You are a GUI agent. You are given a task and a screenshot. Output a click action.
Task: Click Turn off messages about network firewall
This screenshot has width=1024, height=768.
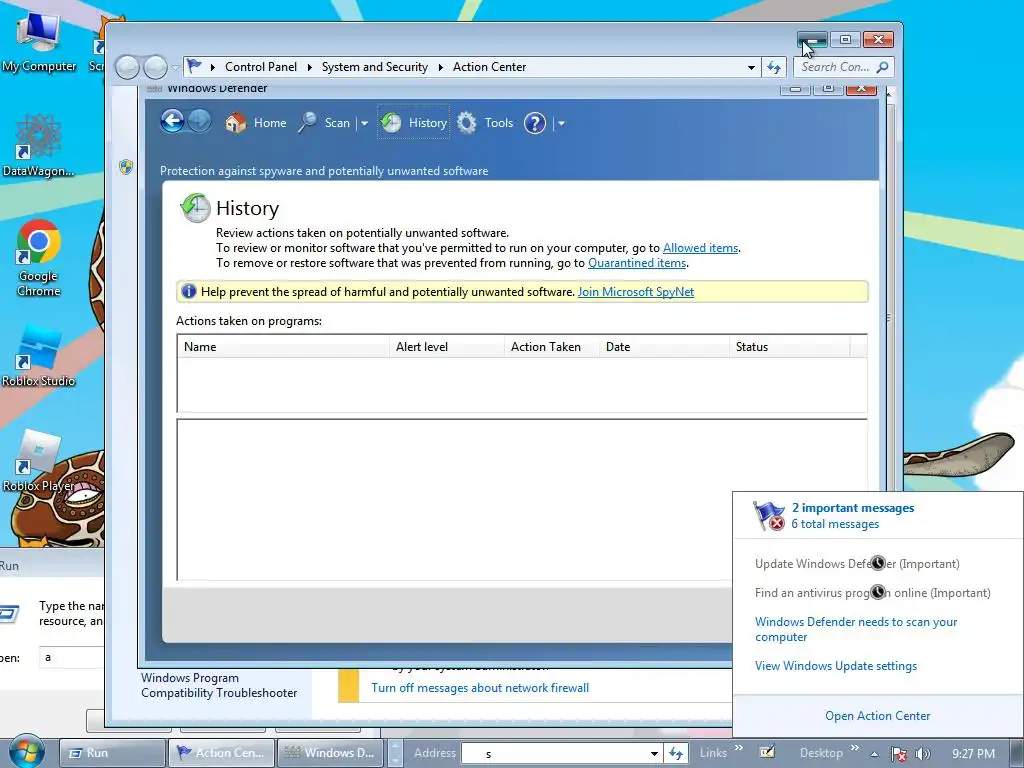click(x=480, y=688)
